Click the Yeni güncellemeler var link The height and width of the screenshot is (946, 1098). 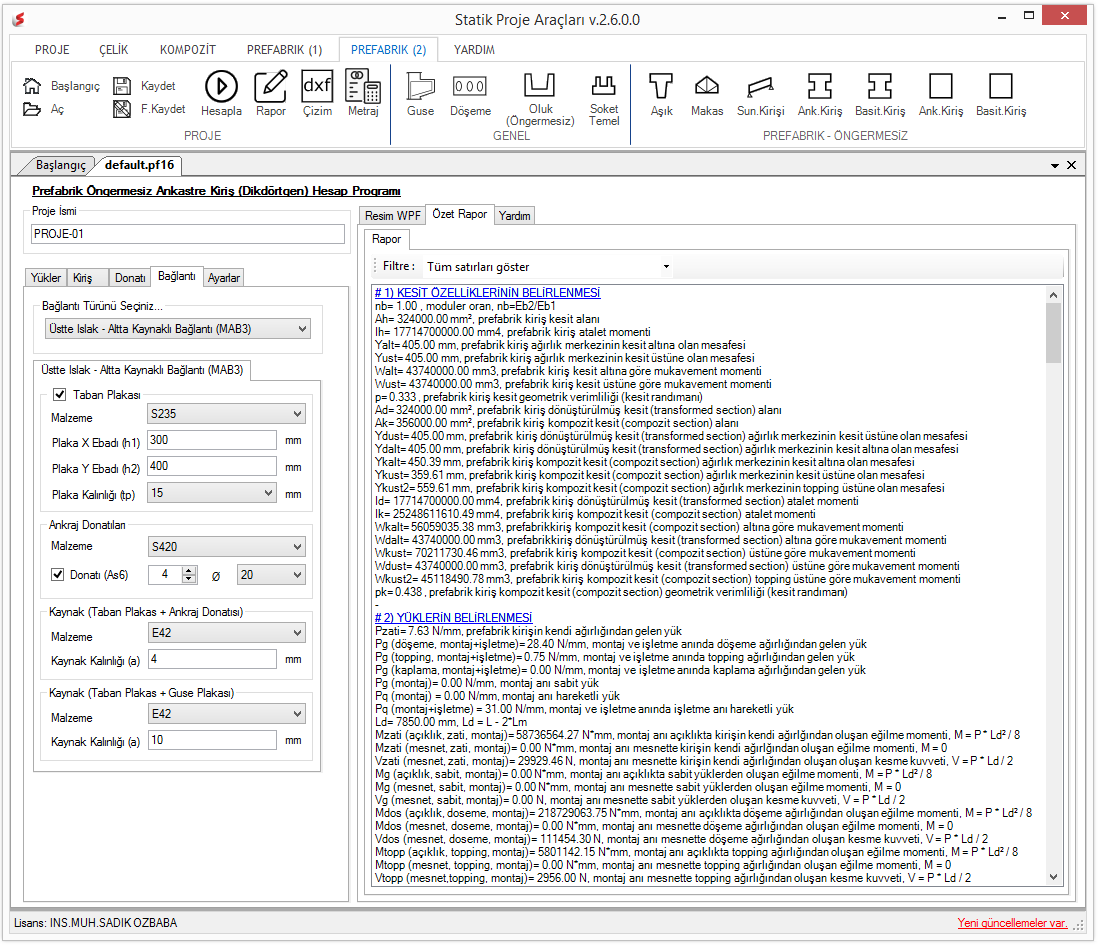(x=1013, y=923)
